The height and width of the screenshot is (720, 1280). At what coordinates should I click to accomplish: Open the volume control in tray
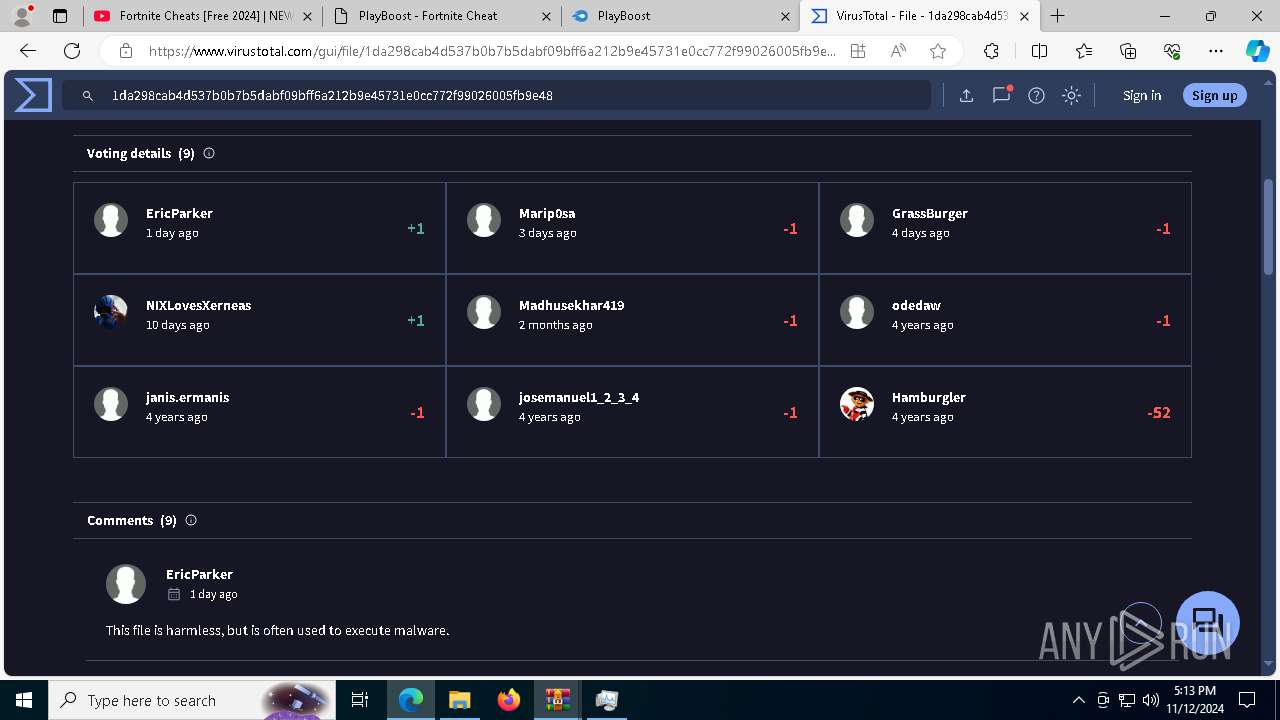tap(1151, 700)
